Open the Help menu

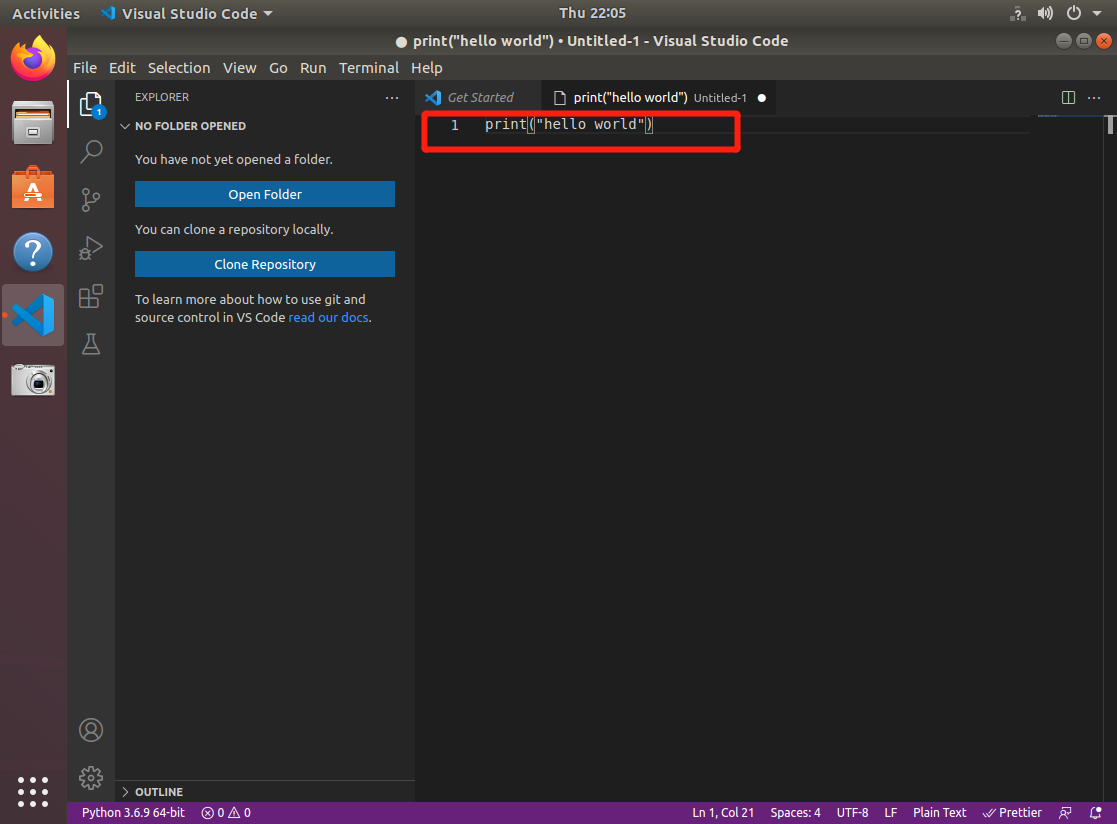pos(427,68)
